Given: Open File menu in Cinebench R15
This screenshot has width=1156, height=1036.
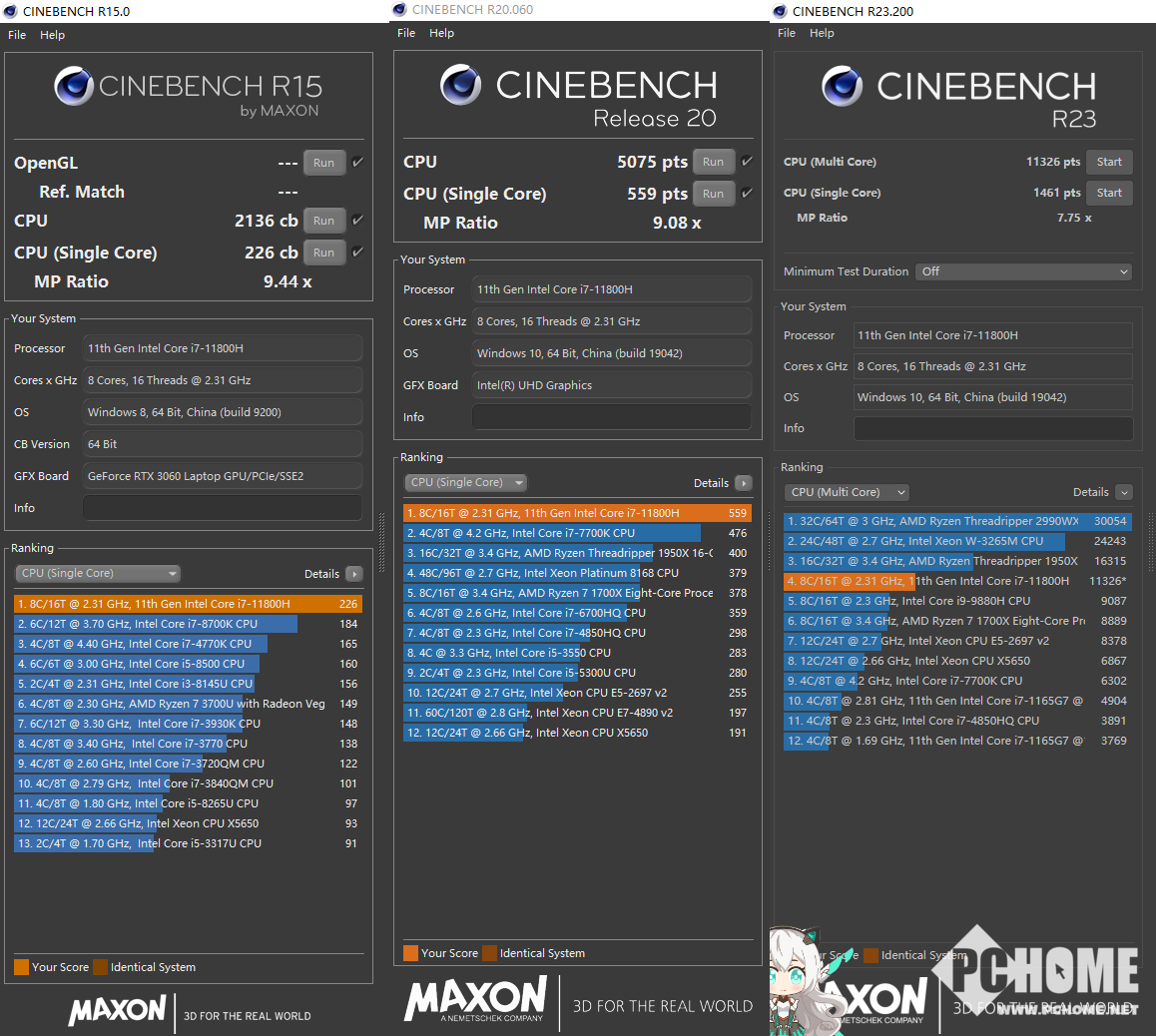Looking at the screenshot, I should pyautogui.click(x=17, y=35).
